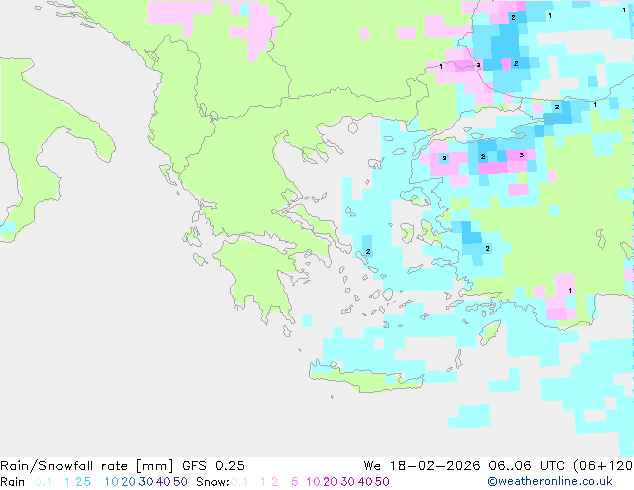The width and height of the screenshot is (634, 490).
Task: Select the 40 value in the Snow legend
Action: pos(365,482)
